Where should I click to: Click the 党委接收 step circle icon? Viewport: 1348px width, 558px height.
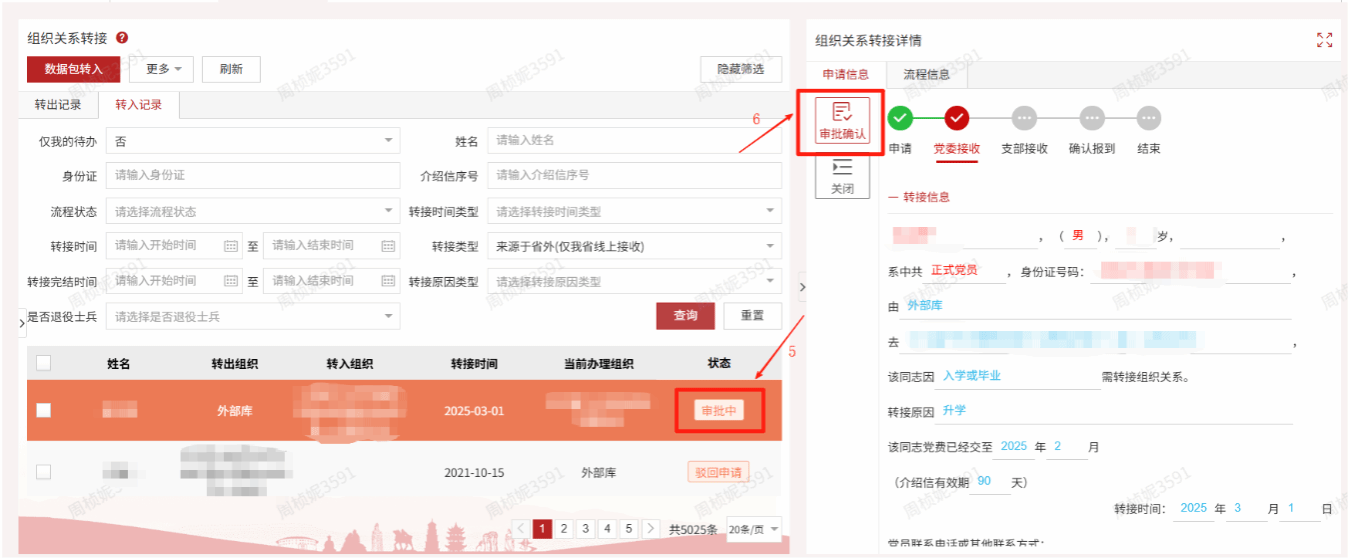[956, 119]
